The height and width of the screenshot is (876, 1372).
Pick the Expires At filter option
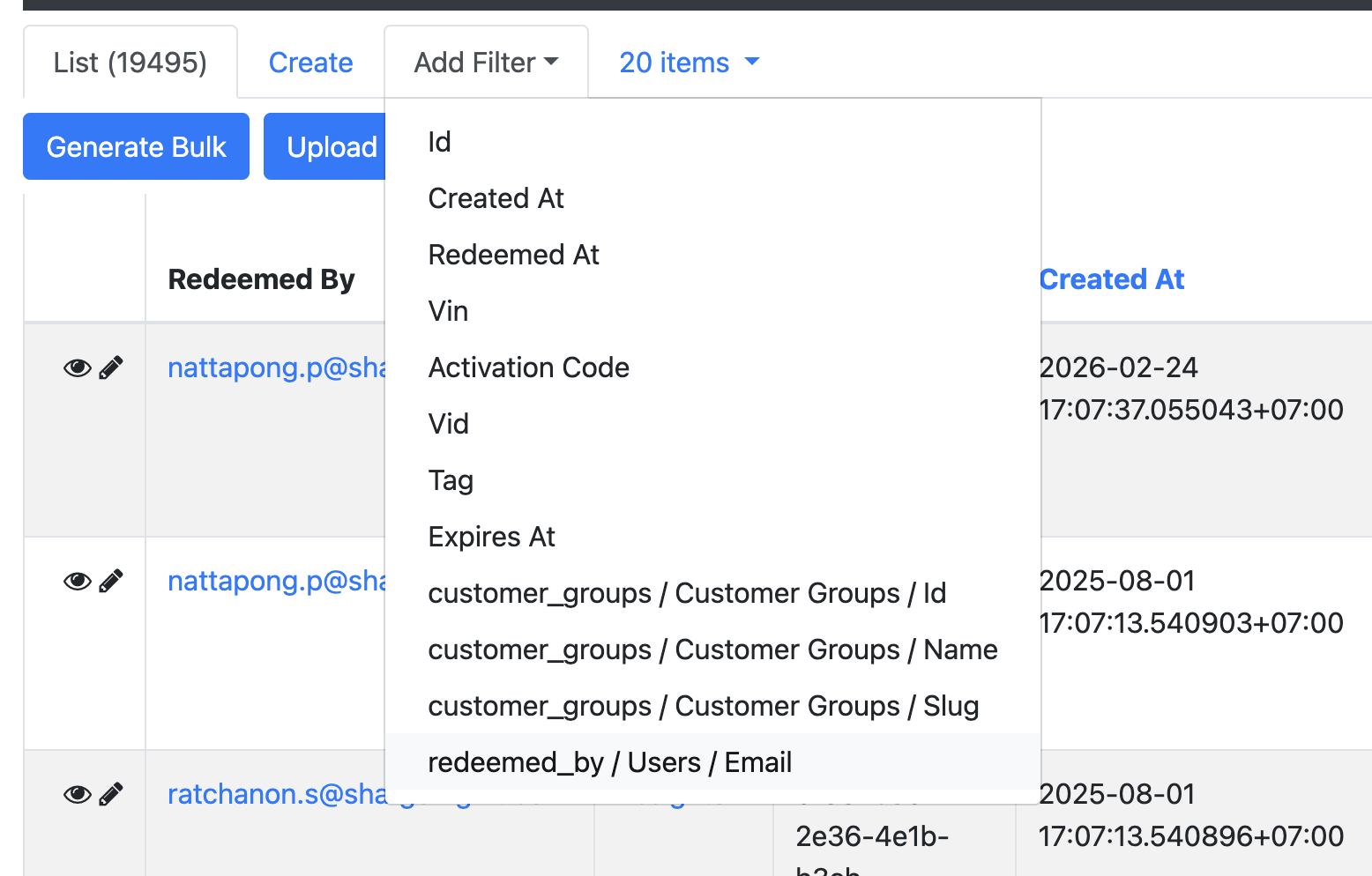pyautogui.click(x=491, y=537)
